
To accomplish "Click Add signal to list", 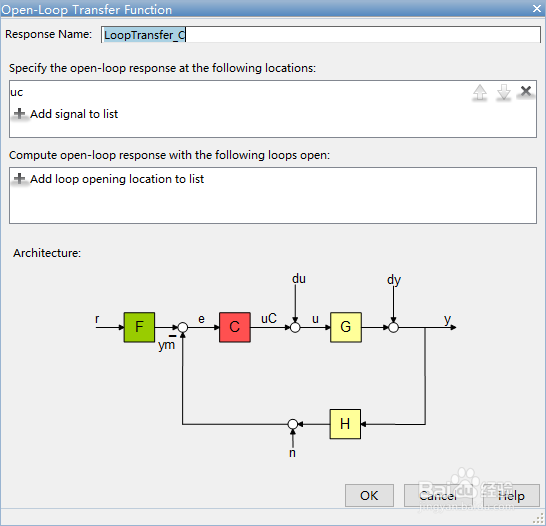I will tap(74, 114).
